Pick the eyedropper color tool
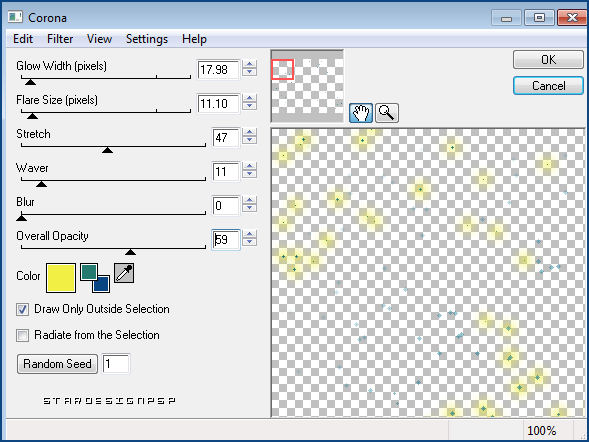The width and height of the screenshot is (589, 442). click(124, 273)
